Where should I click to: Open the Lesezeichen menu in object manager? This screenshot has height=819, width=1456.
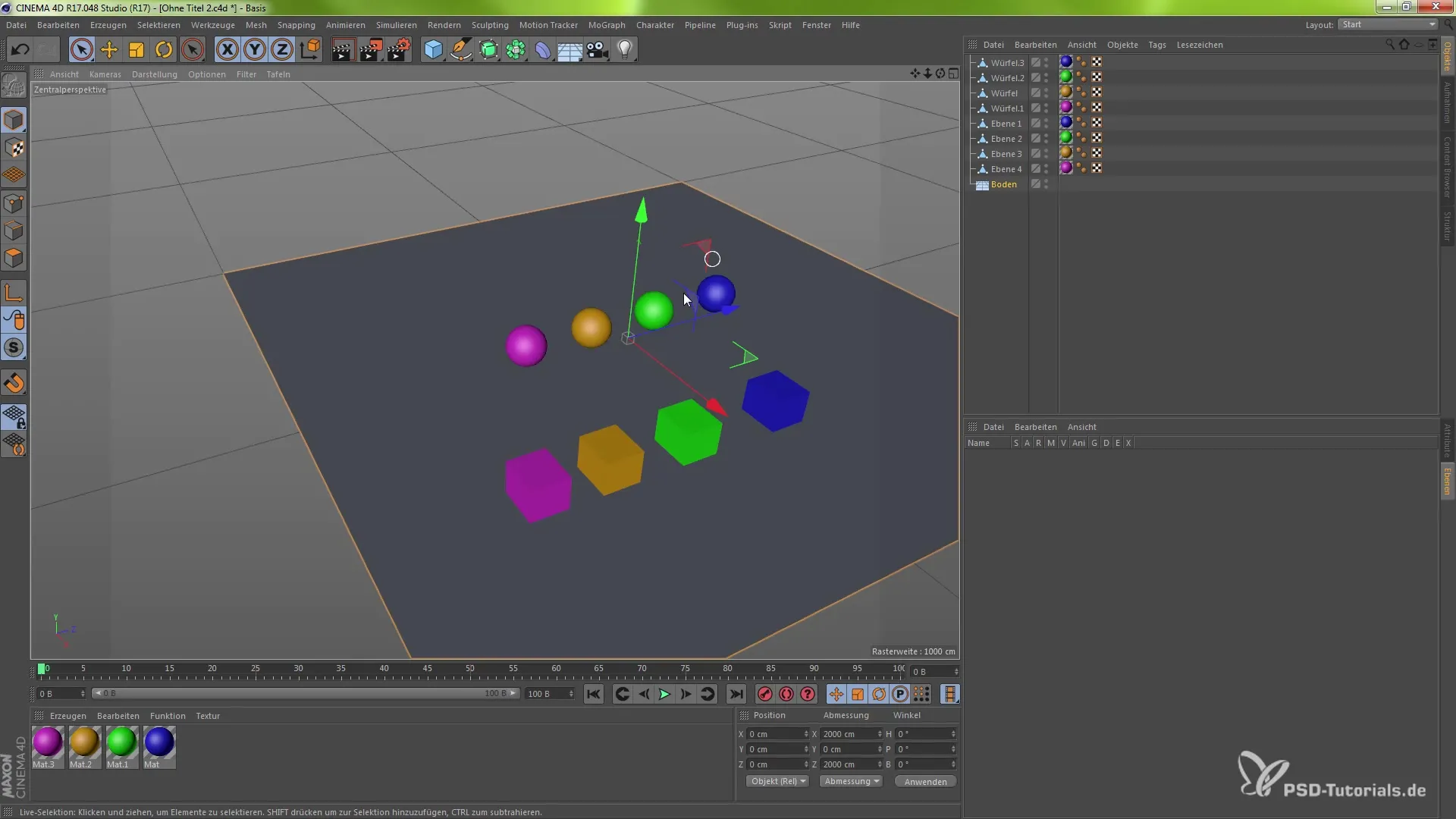(1199, 45)
